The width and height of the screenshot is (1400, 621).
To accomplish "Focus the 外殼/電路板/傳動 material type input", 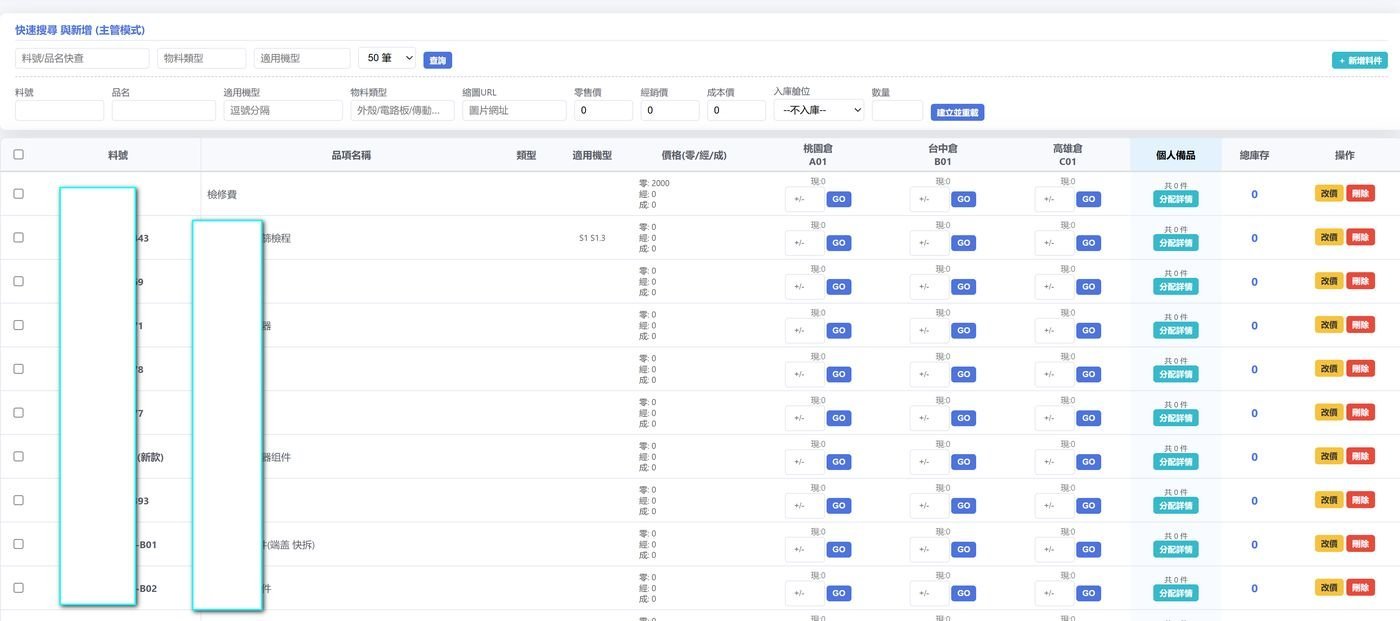I will (402, 110).
